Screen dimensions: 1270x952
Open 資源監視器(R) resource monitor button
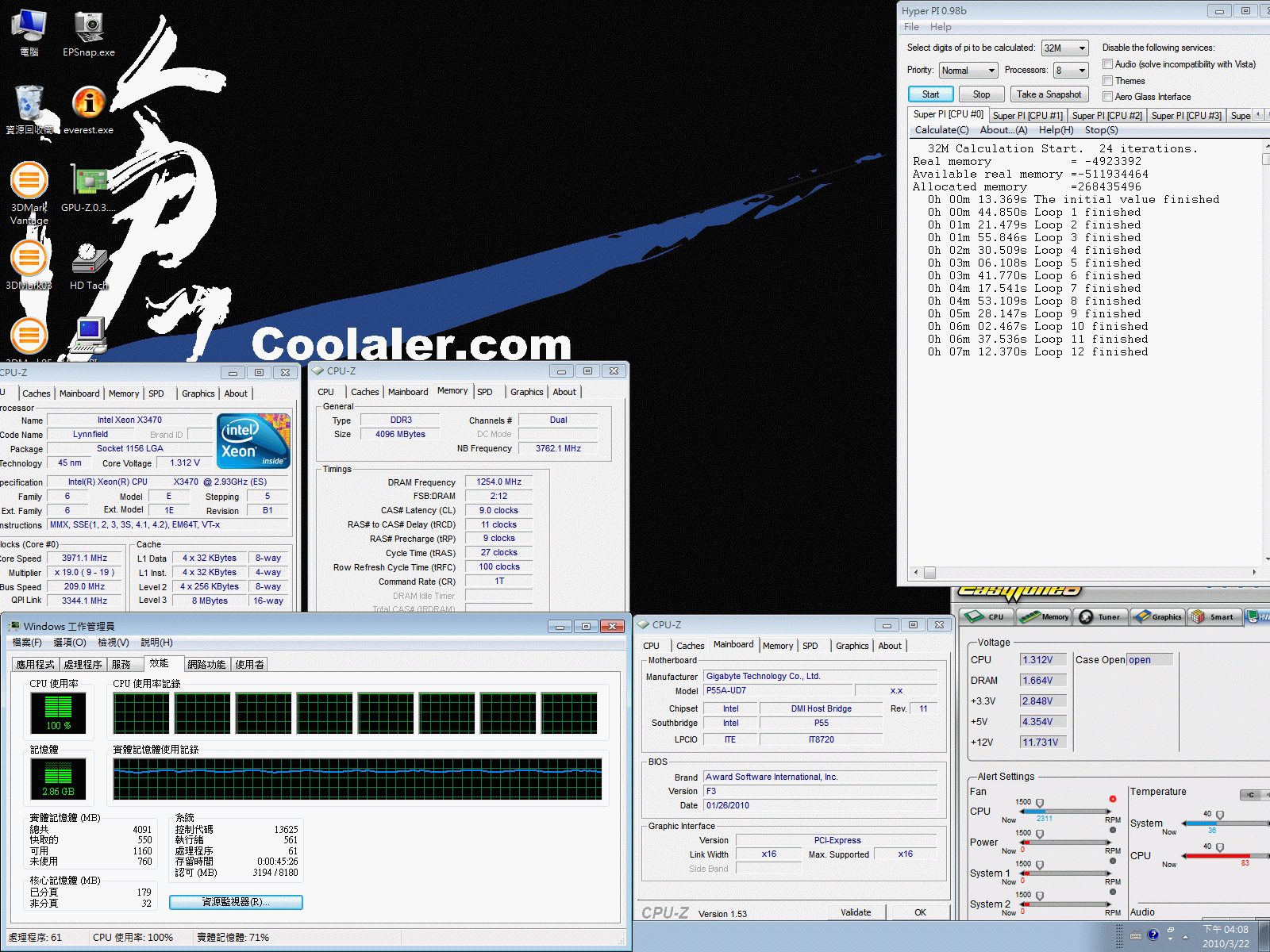point(236,902)
